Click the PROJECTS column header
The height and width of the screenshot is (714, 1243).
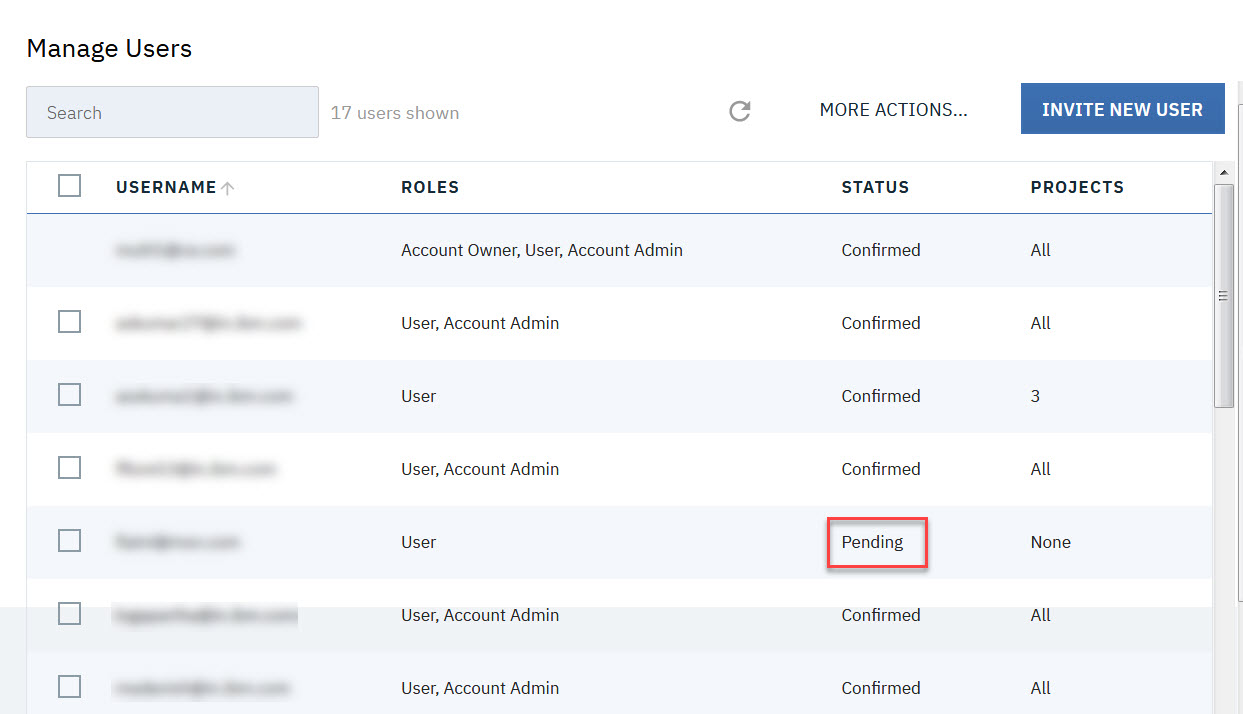point(1077,187)
